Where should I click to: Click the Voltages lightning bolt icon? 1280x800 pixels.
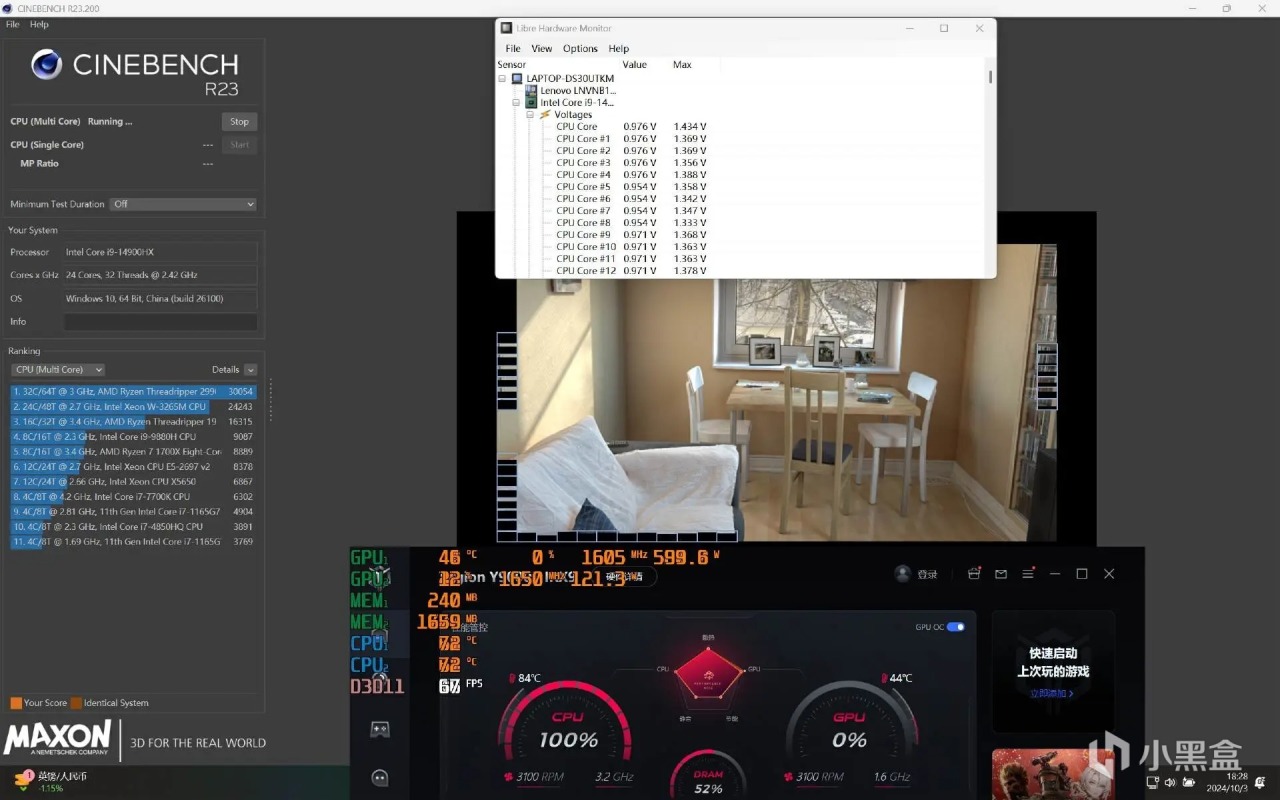(x=545, y=114)
